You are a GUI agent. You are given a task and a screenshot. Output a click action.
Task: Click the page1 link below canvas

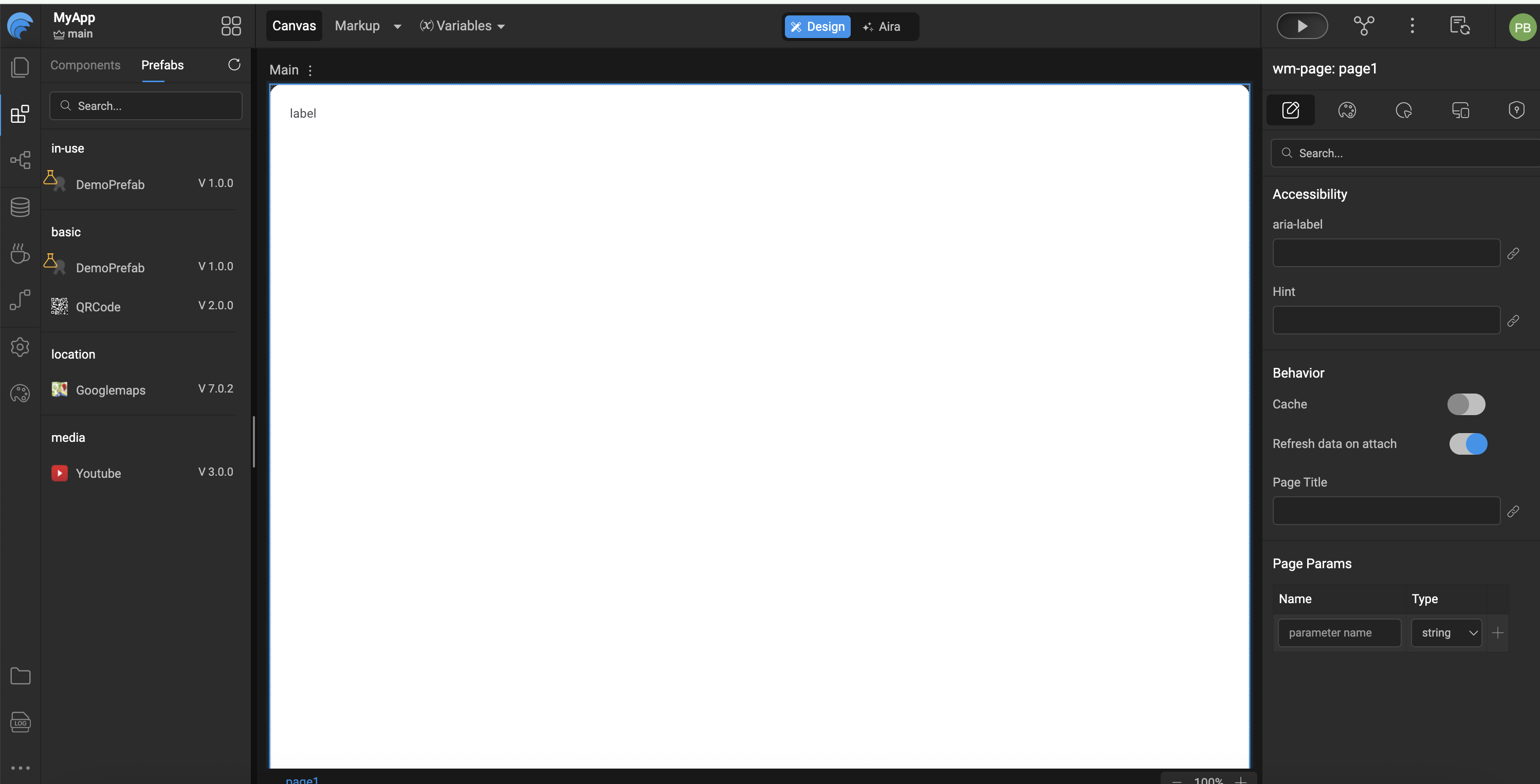pos(302,779)
